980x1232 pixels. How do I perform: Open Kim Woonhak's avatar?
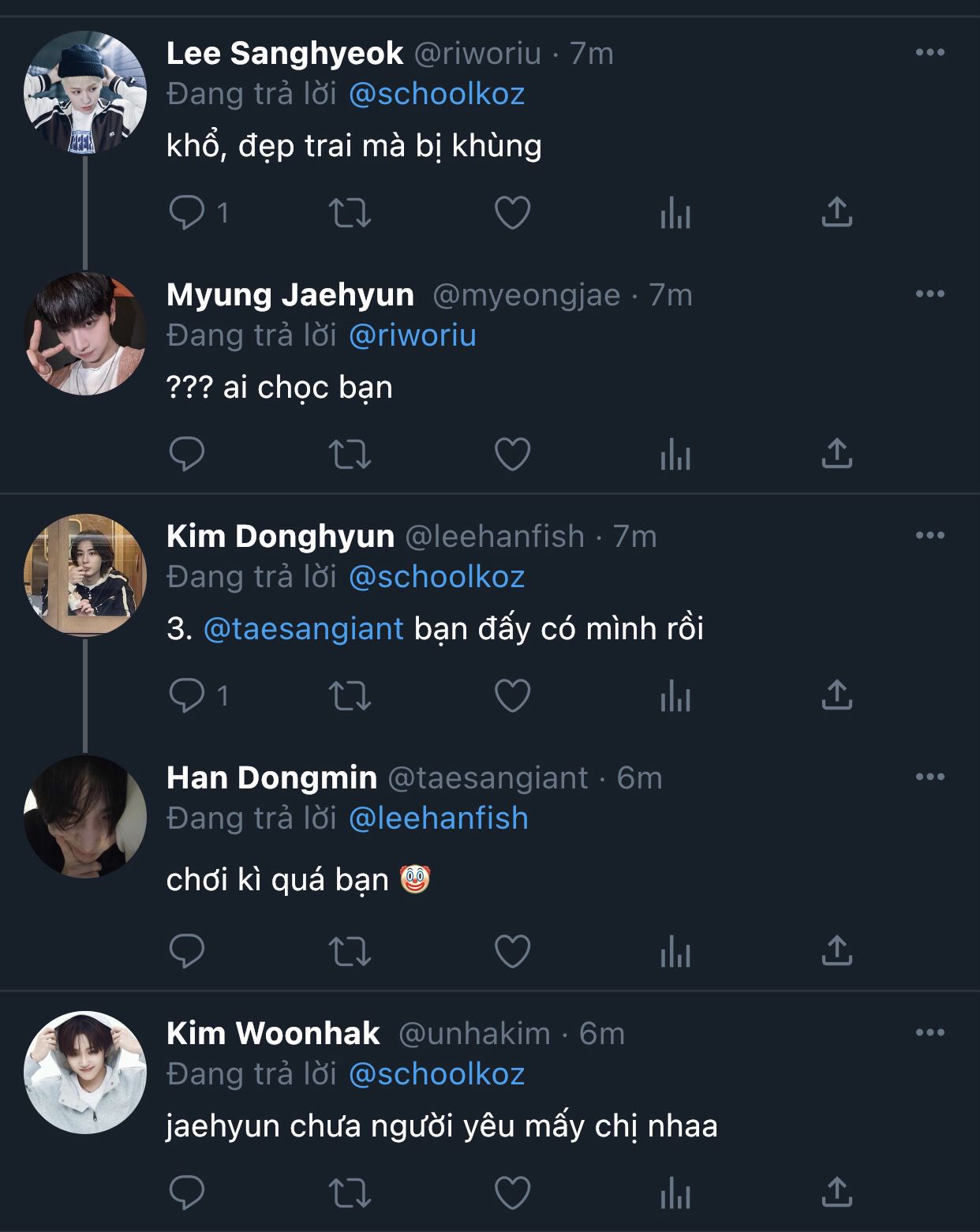click(x=85, y=1073)
